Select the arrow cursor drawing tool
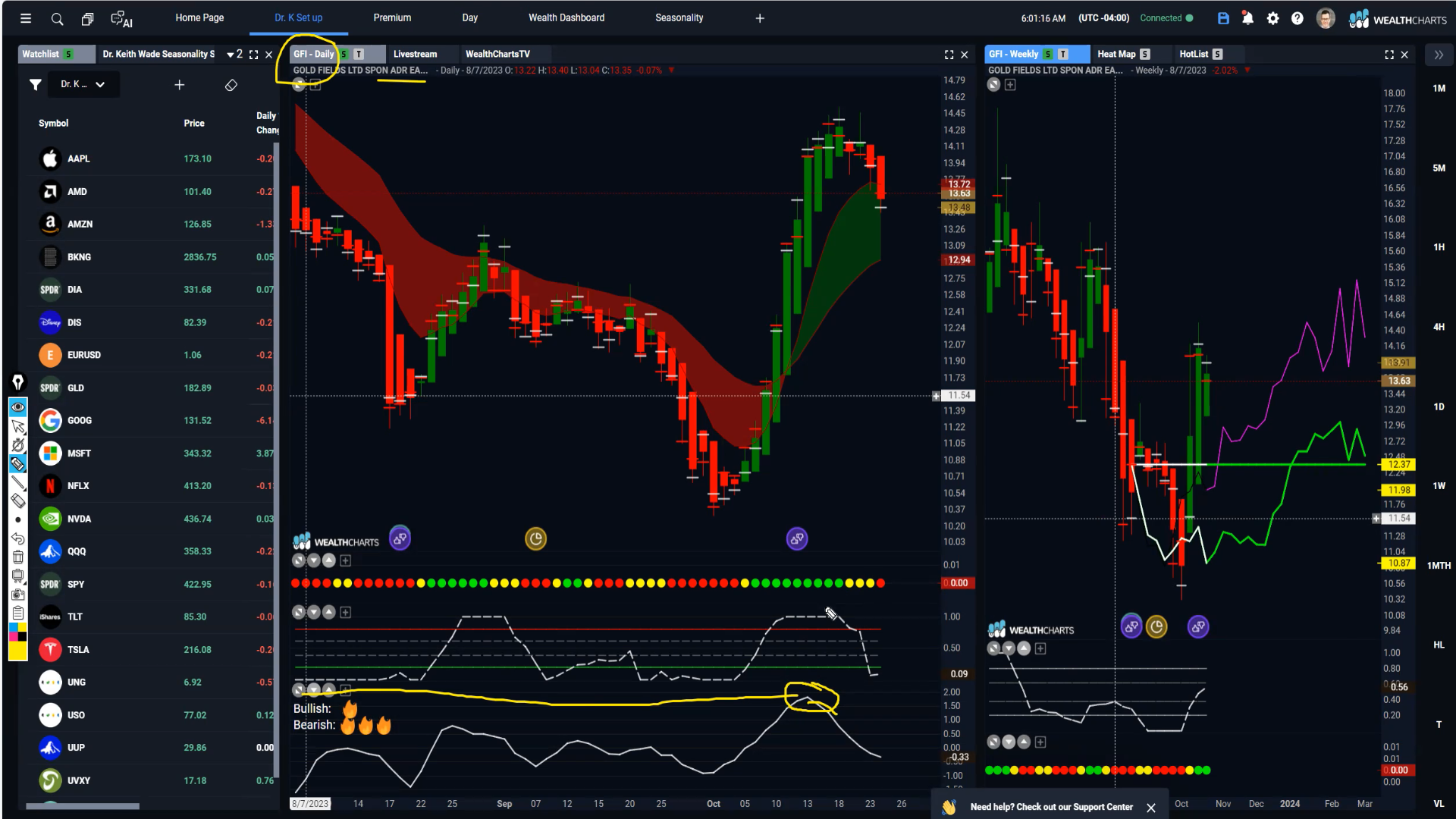The width and height of the screenshot is (1456, 819). click(18, 427)
